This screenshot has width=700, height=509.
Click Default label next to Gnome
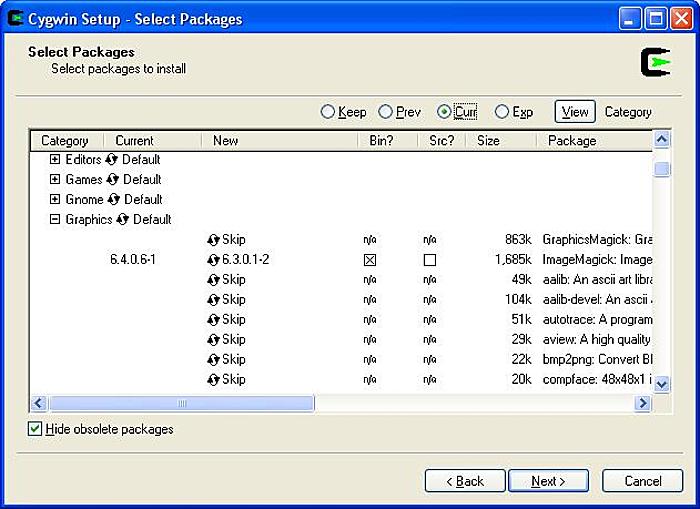tap(143, 199)
